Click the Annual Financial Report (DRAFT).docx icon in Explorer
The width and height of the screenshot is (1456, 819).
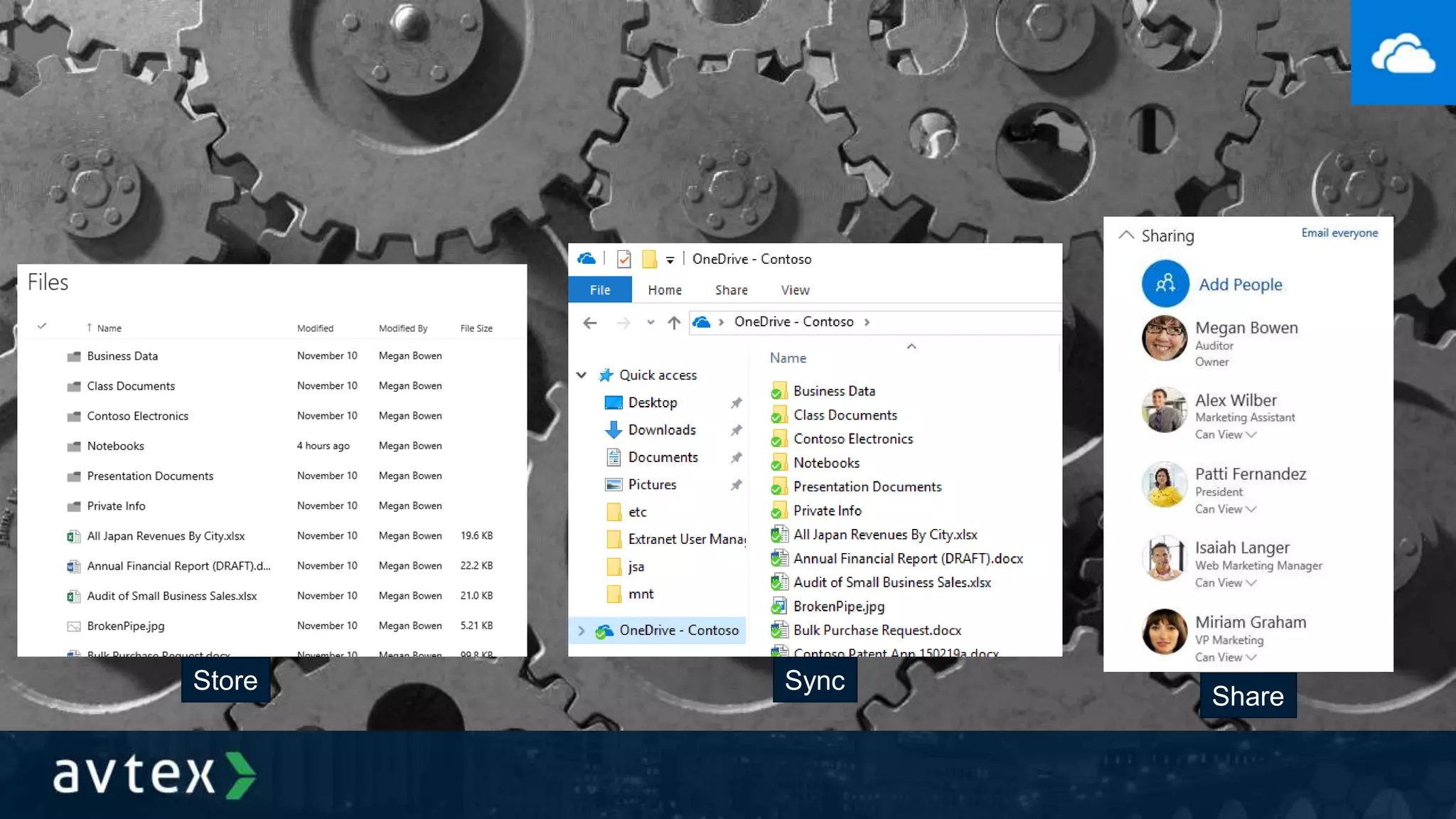pos(779,559)
